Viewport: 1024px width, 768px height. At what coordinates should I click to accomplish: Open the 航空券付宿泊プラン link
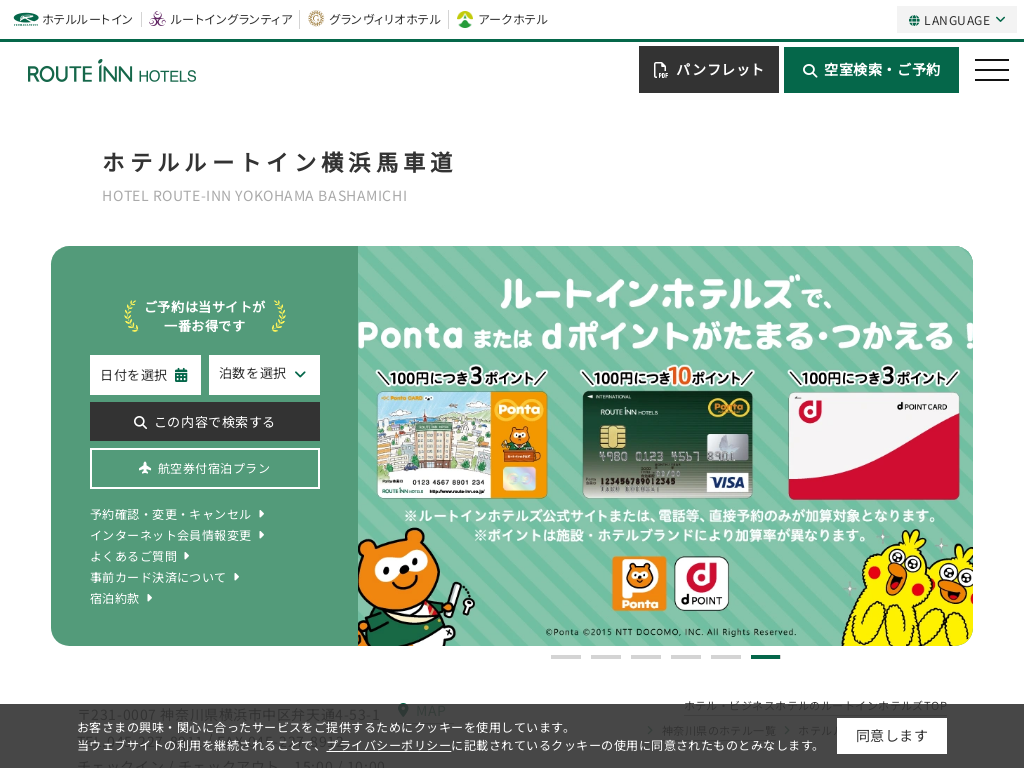(x=205, y=468)
